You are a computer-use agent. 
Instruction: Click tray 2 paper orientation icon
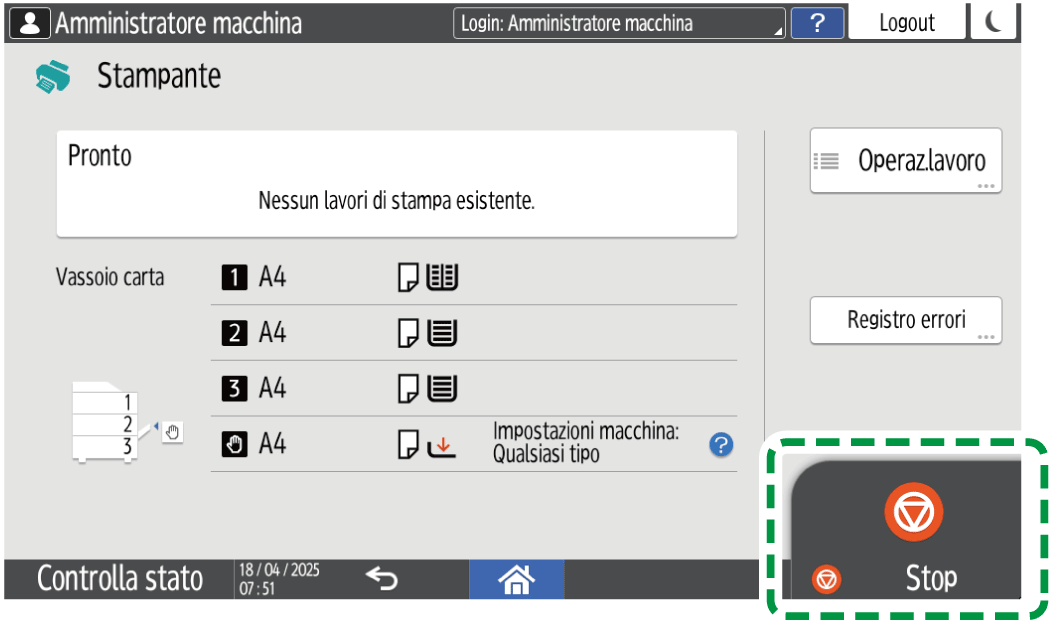point(408,333)
